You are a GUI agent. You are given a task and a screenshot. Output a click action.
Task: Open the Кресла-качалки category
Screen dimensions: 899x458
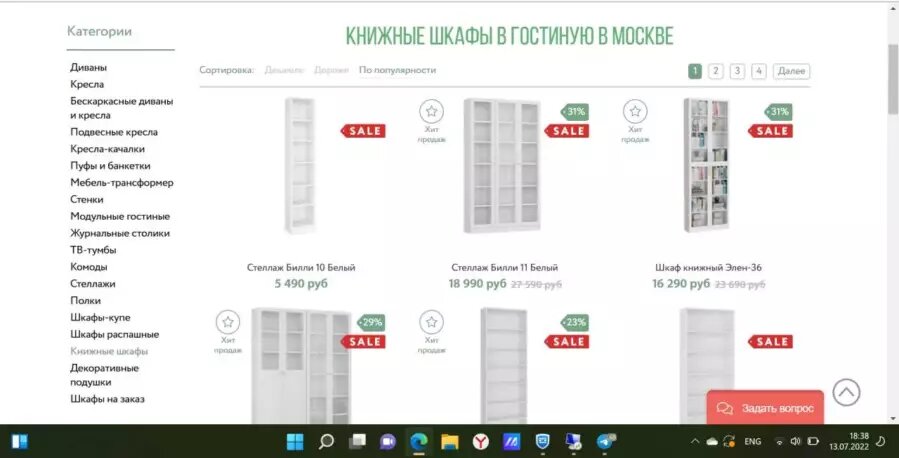107,149
